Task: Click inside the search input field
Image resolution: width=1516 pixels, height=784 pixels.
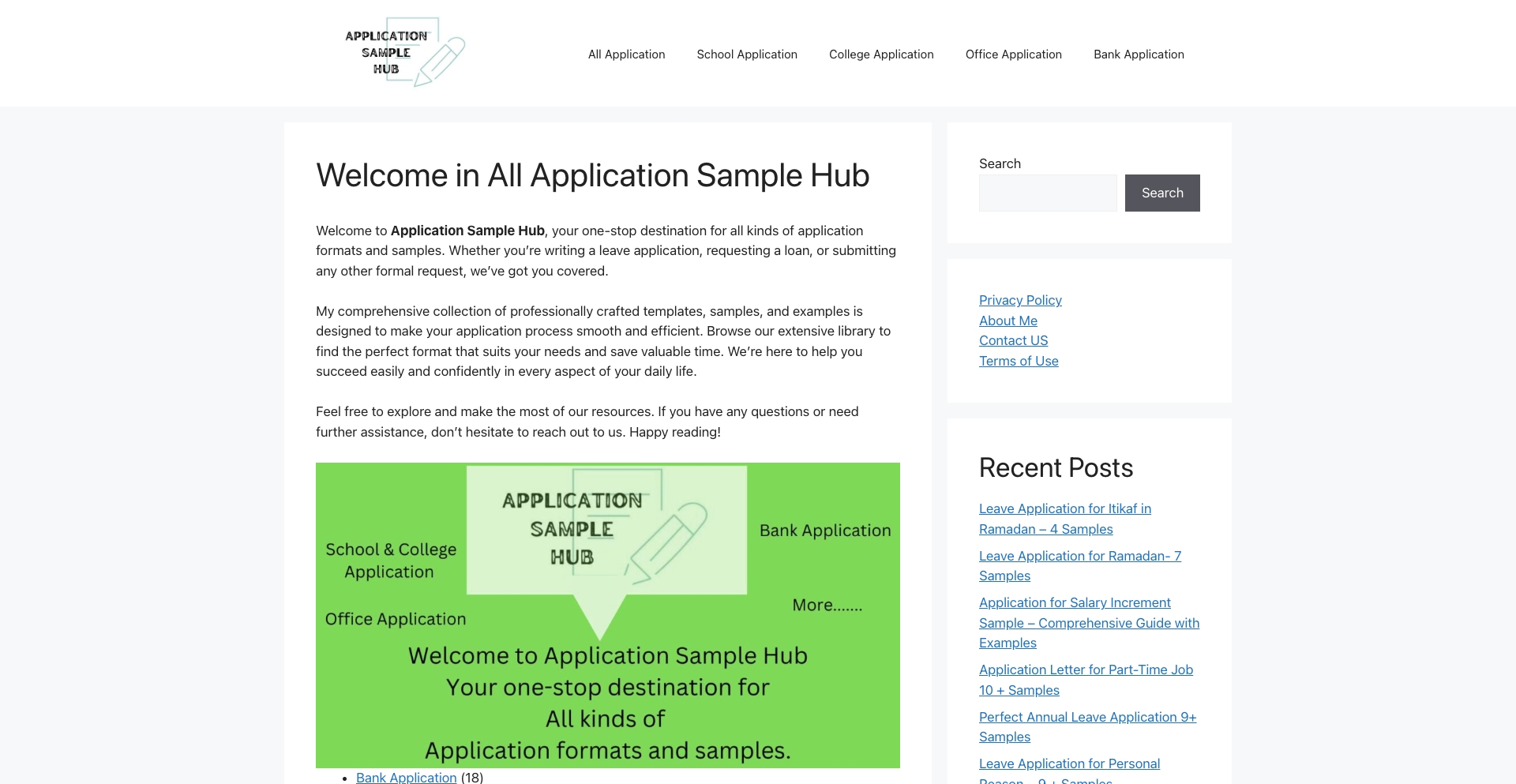Action: click(1047, 193)
